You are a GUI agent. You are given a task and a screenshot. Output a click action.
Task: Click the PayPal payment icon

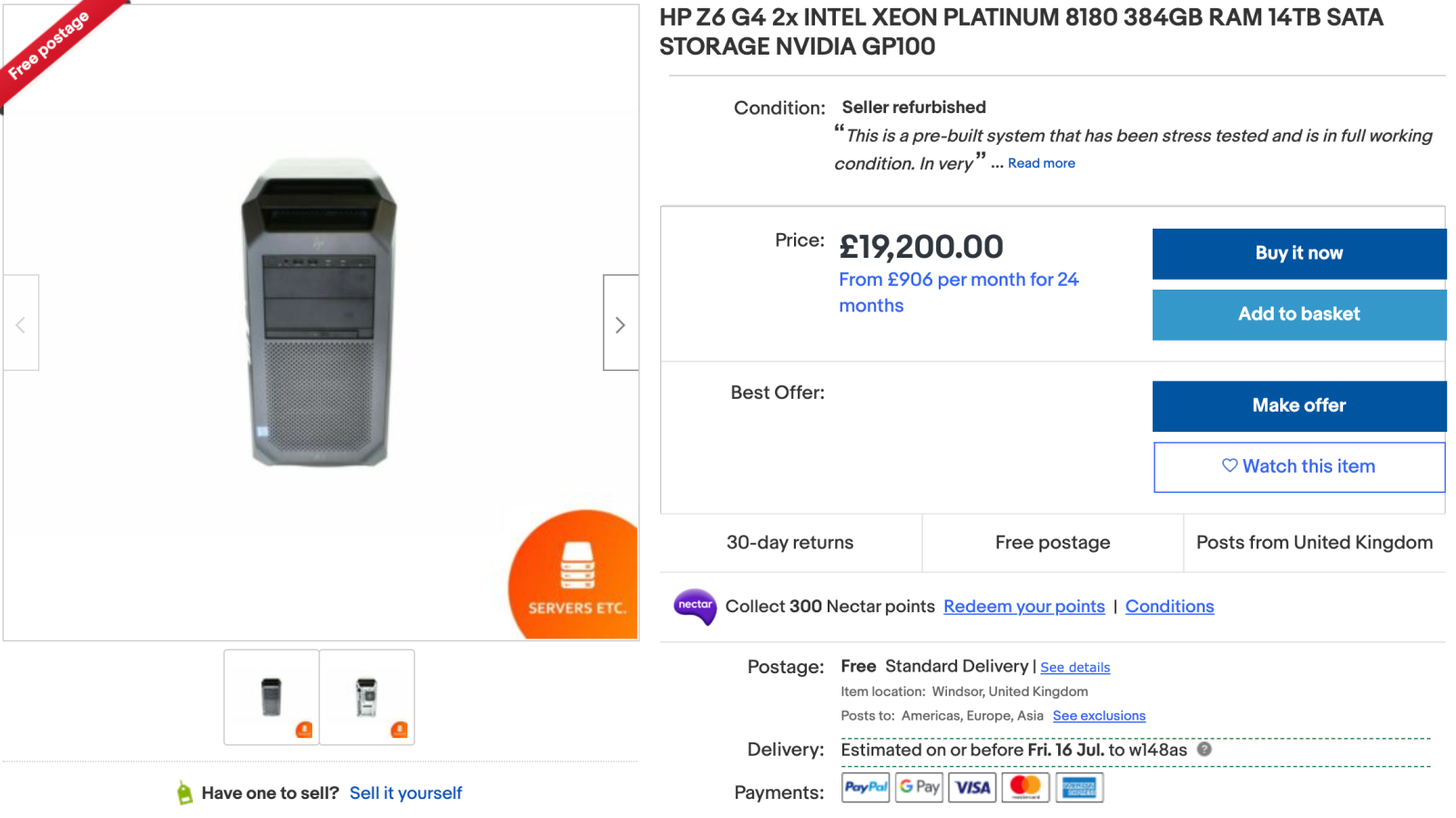865,787
